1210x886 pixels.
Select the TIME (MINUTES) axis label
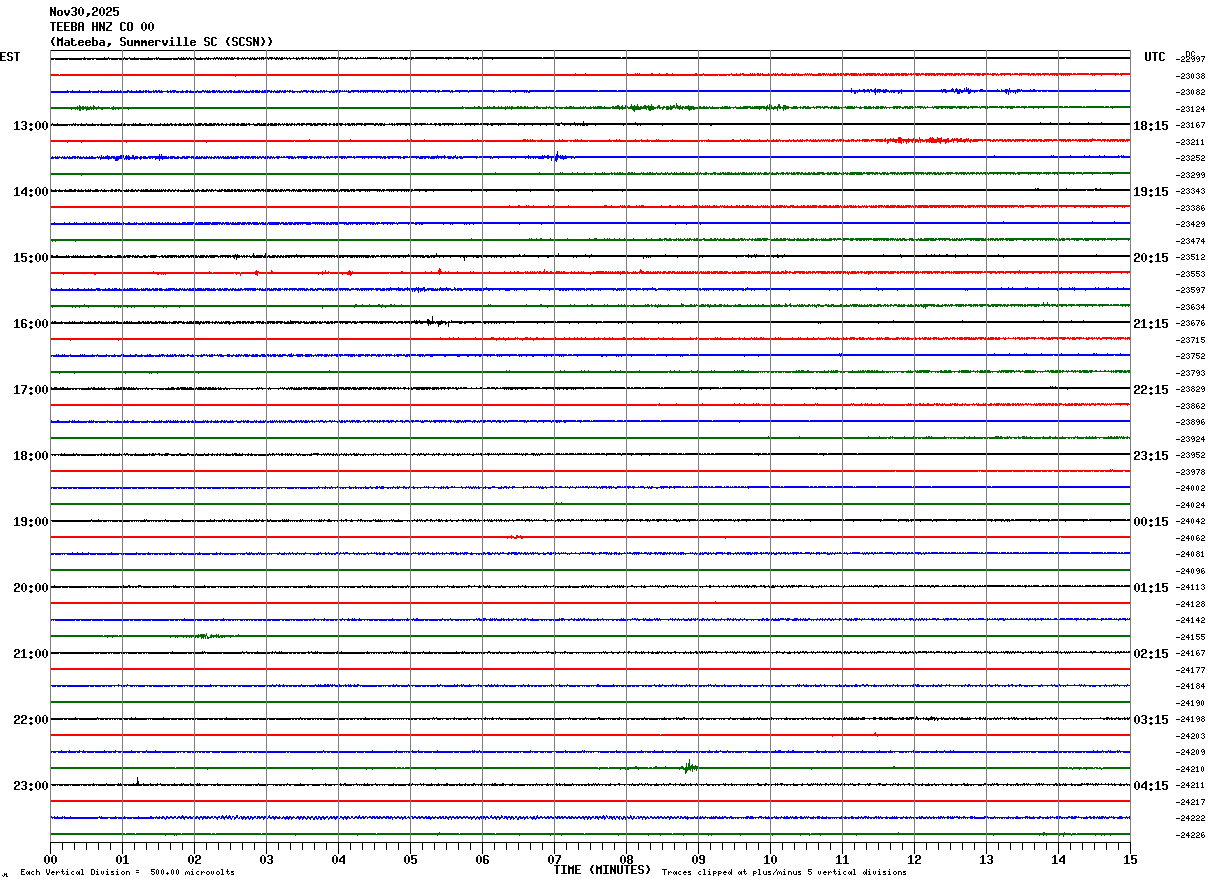click(x=602, y=870)
